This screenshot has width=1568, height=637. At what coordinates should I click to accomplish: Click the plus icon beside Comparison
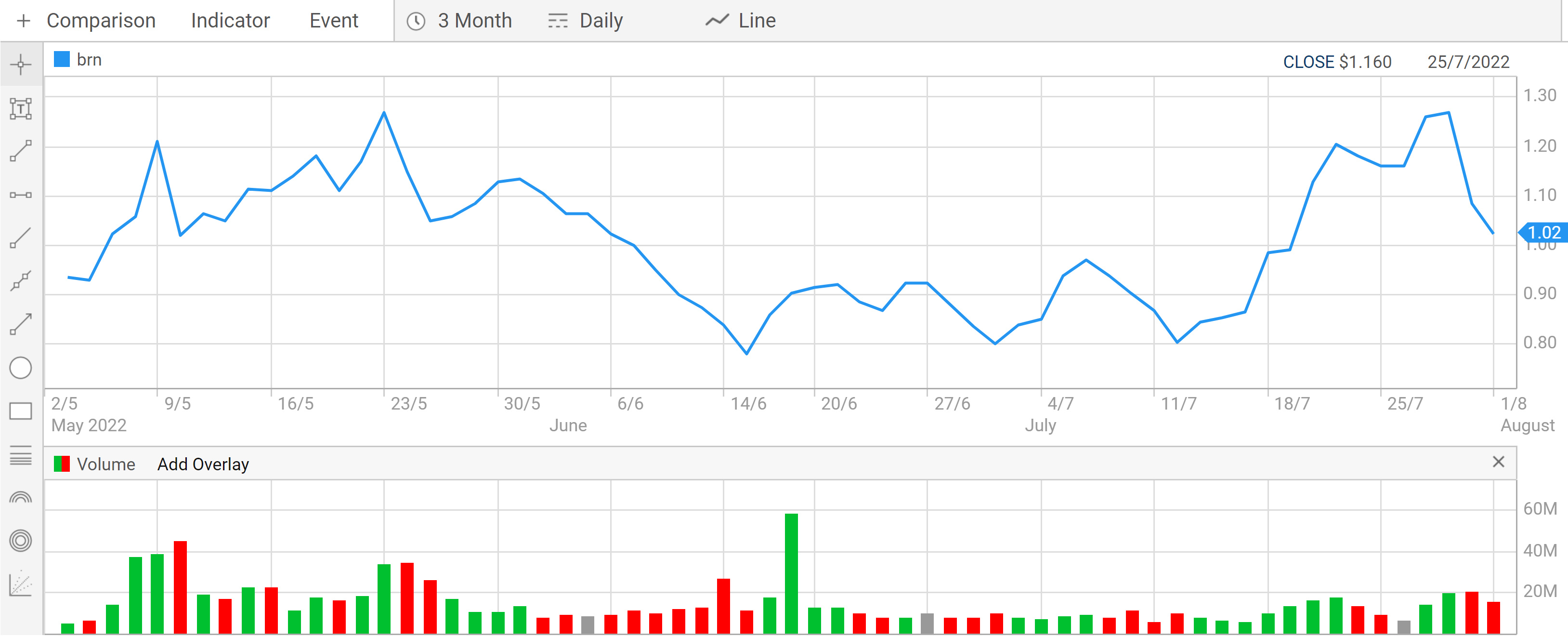(23, 21)
